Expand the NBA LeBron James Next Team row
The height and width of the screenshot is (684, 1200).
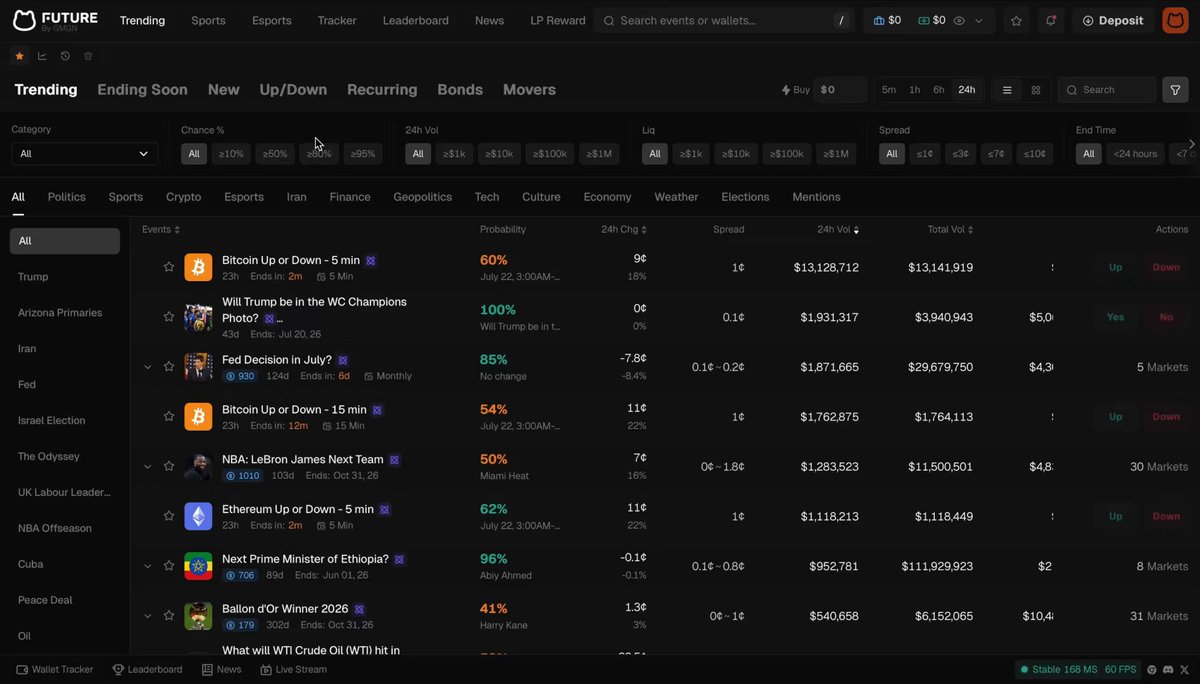(x=148, y=467)
